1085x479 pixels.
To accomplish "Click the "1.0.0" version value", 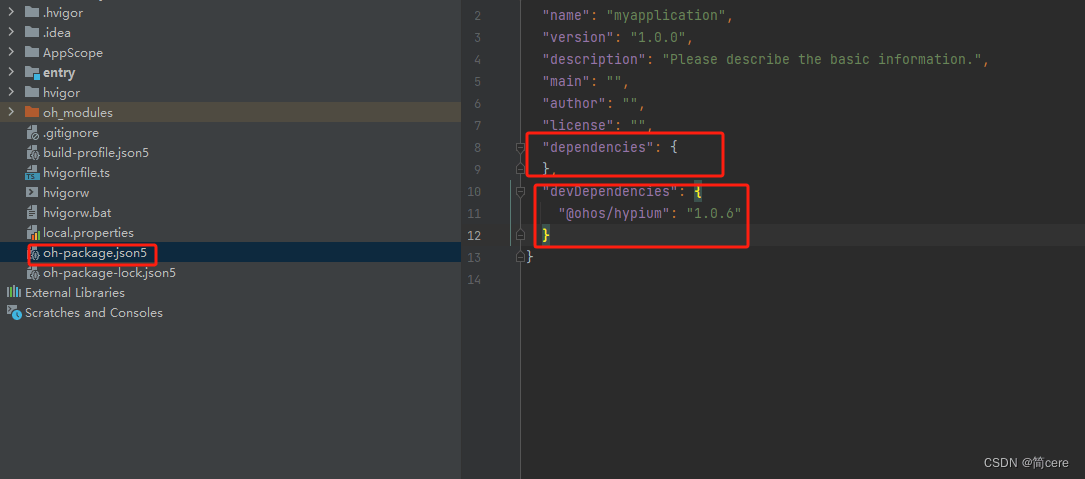I will point(657,37).
